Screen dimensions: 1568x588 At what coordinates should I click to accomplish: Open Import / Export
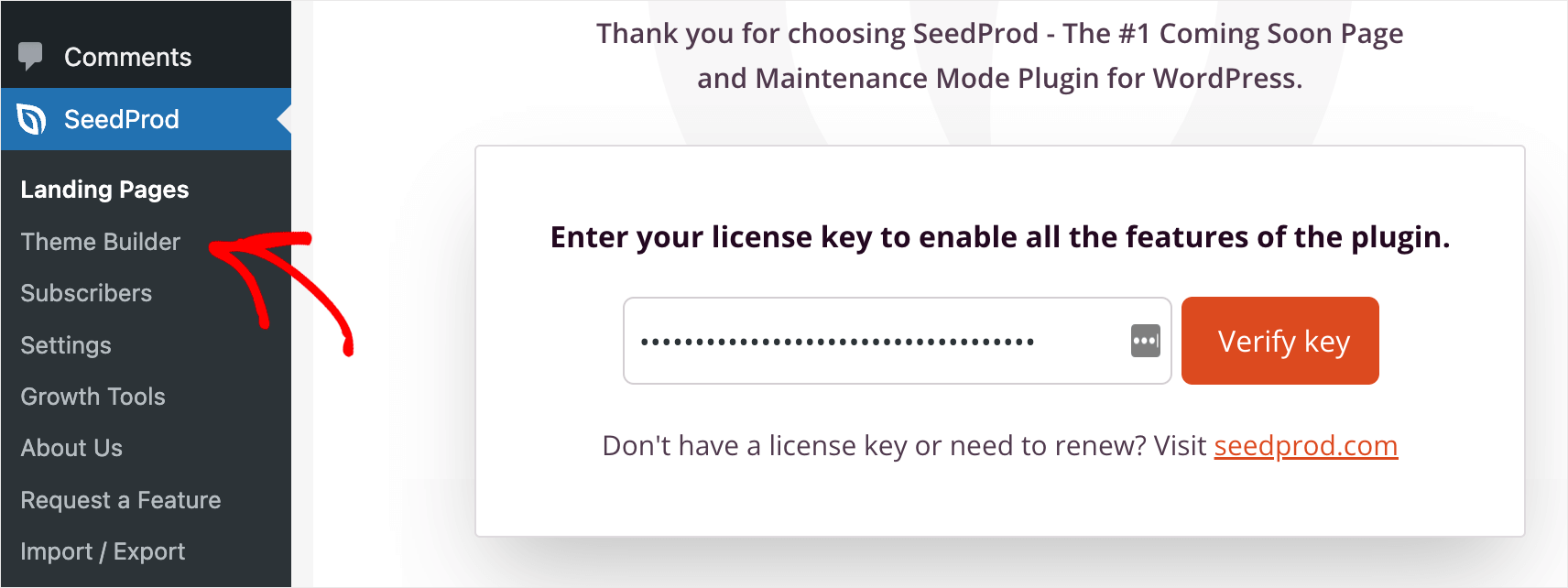coord(103,551)
